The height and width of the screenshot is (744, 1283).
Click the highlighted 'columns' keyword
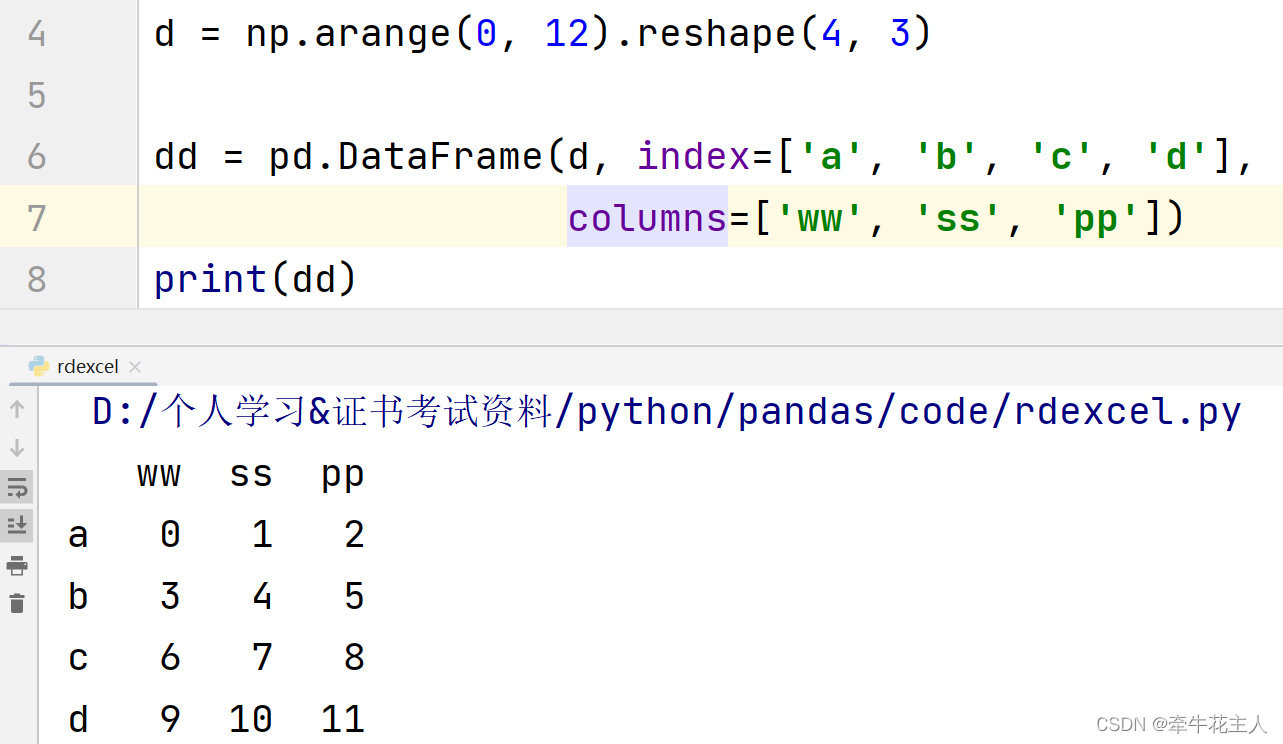pyautogui.click(x=647, y=217)
